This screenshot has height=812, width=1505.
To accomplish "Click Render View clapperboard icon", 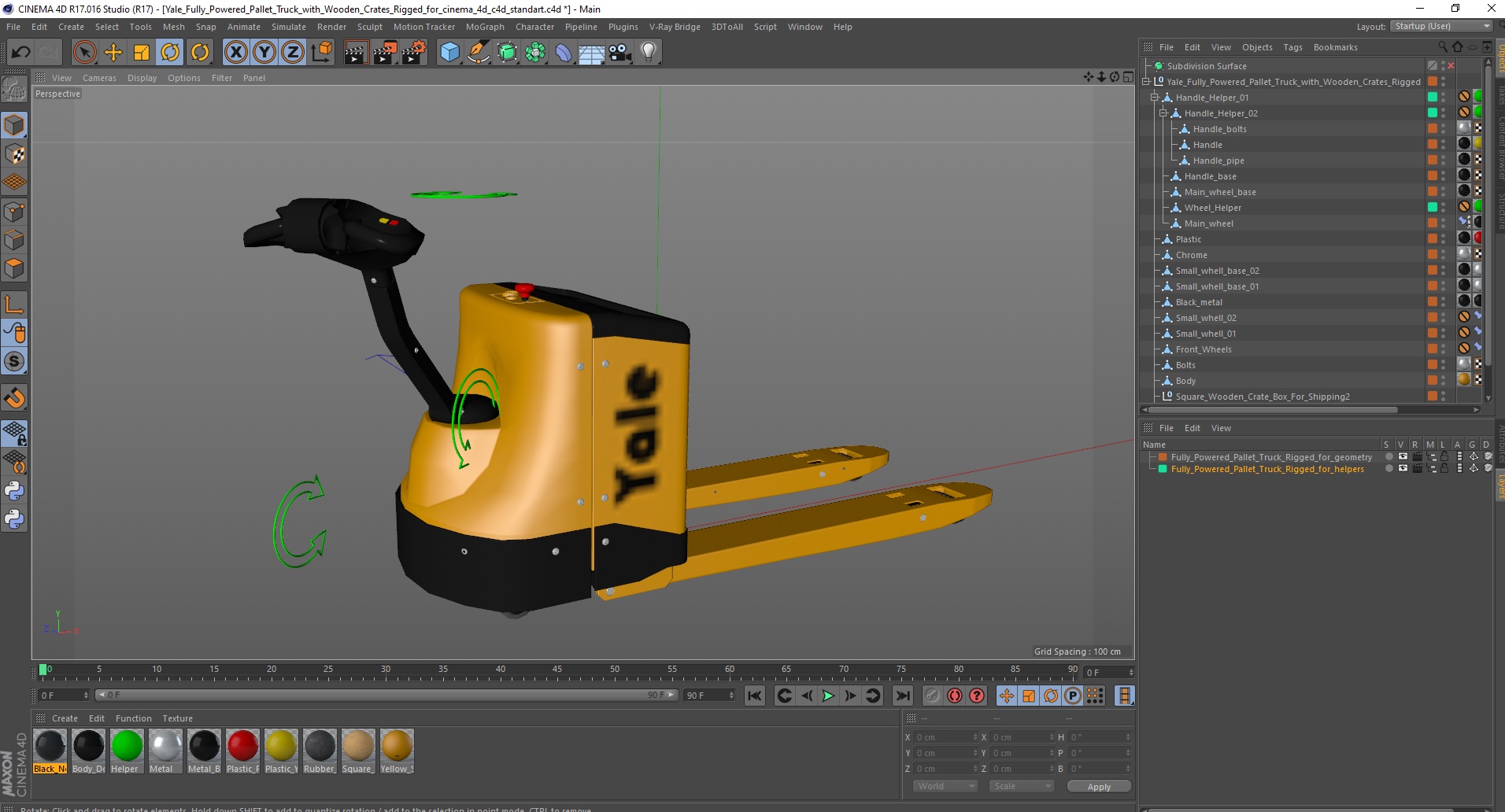I will pos(356,52).
